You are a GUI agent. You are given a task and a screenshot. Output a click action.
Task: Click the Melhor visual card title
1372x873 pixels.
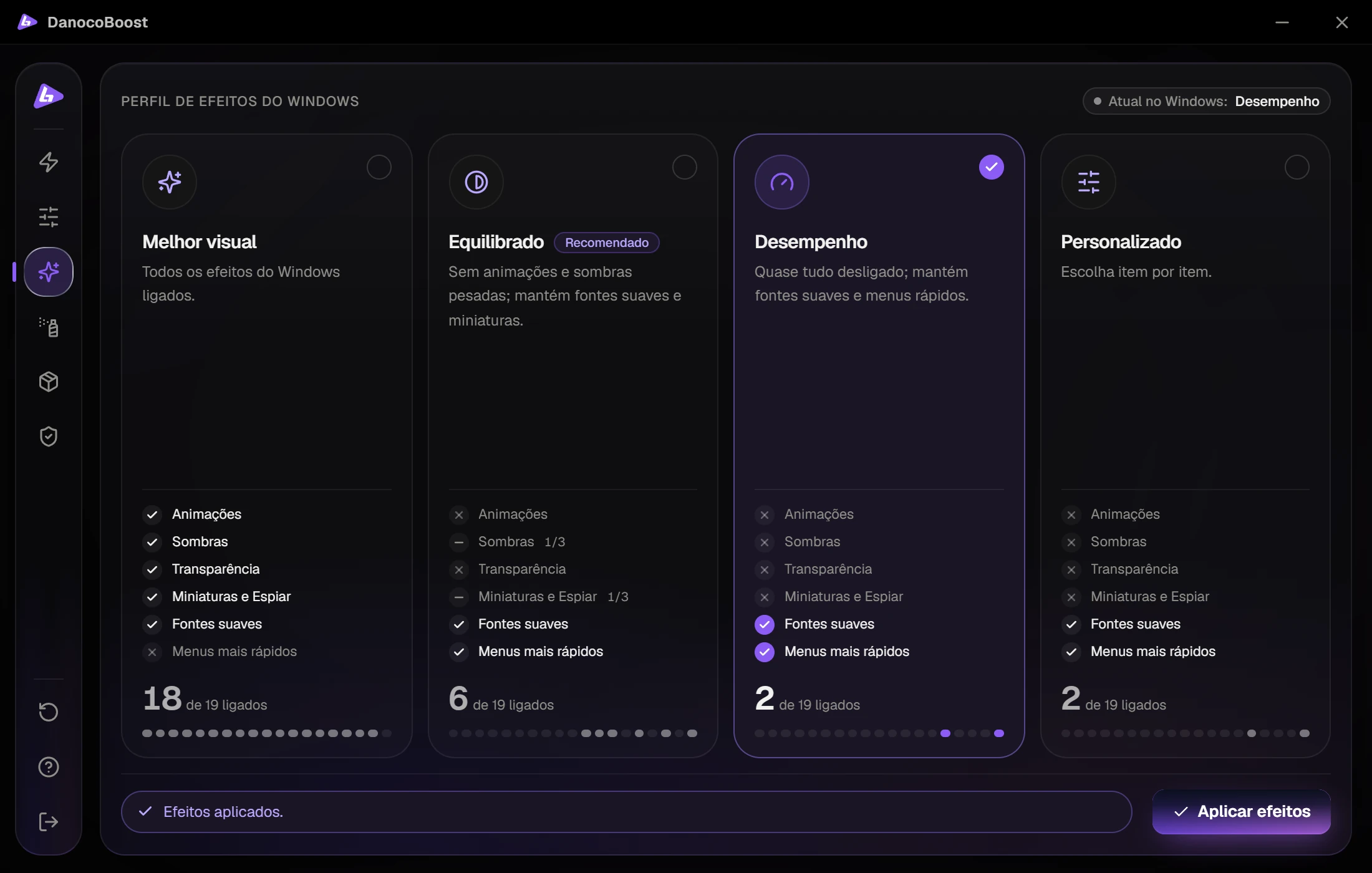point(200,242)
